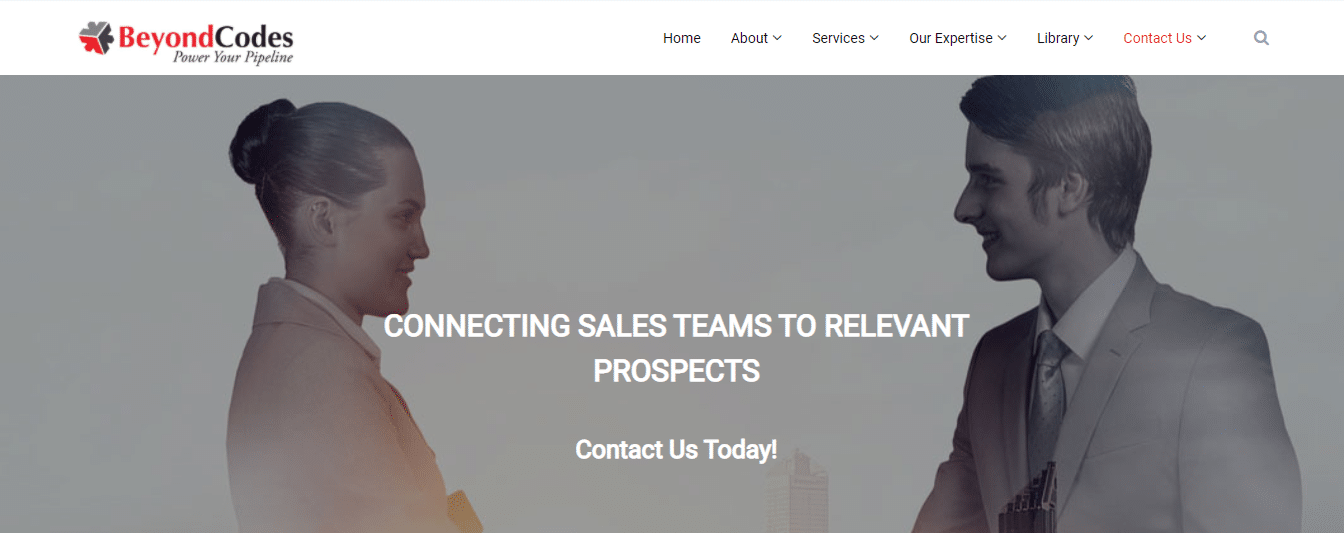Go to the Home page
The image size is (1344, 533).
[682, 38]
